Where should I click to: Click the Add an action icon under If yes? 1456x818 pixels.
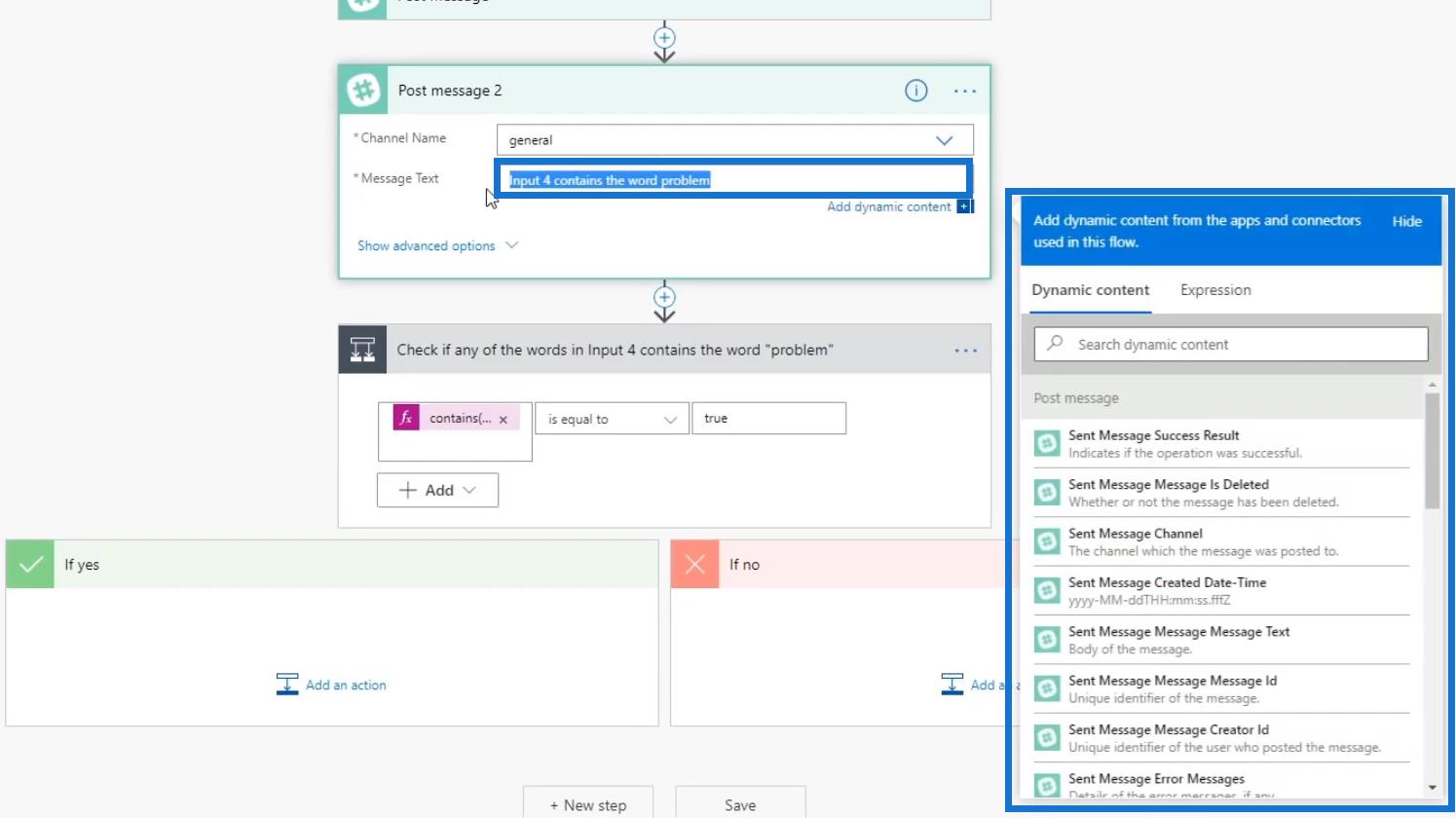click(x=287, y=685)
